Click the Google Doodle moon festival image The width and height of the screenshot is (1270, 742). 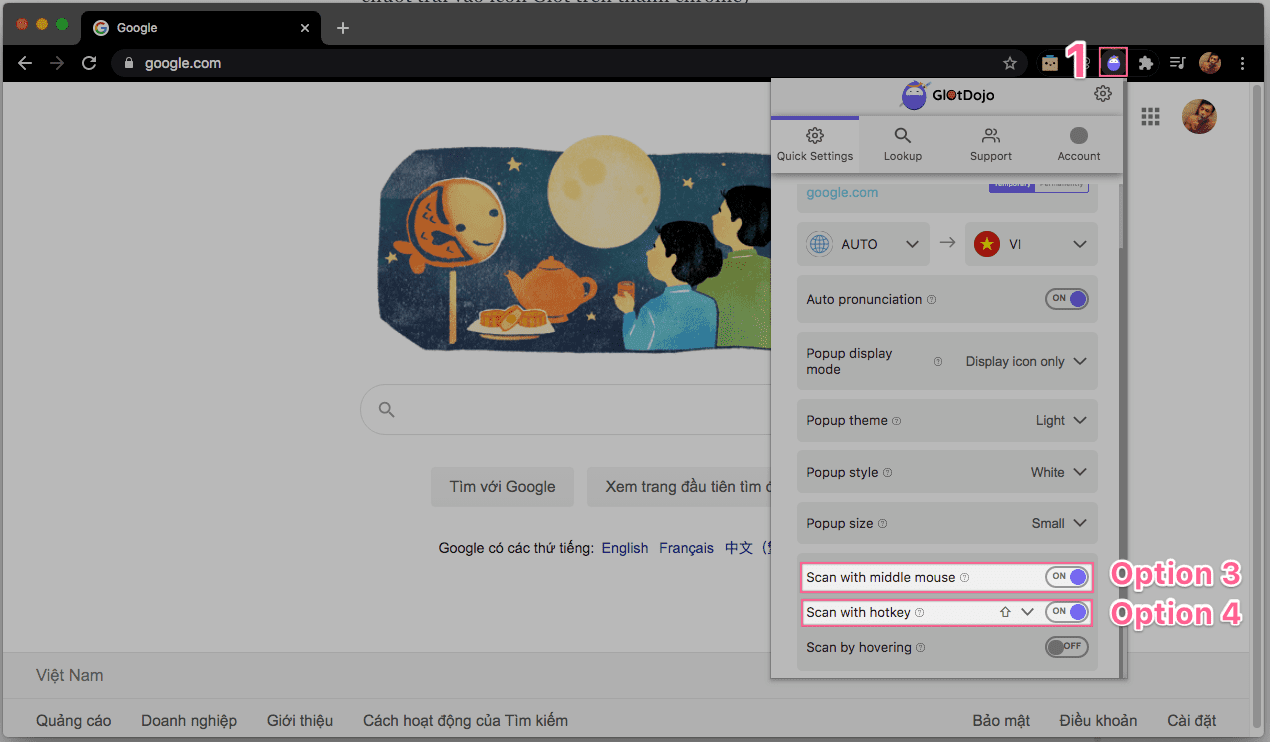pyautogui.click(x=575, y=244)
